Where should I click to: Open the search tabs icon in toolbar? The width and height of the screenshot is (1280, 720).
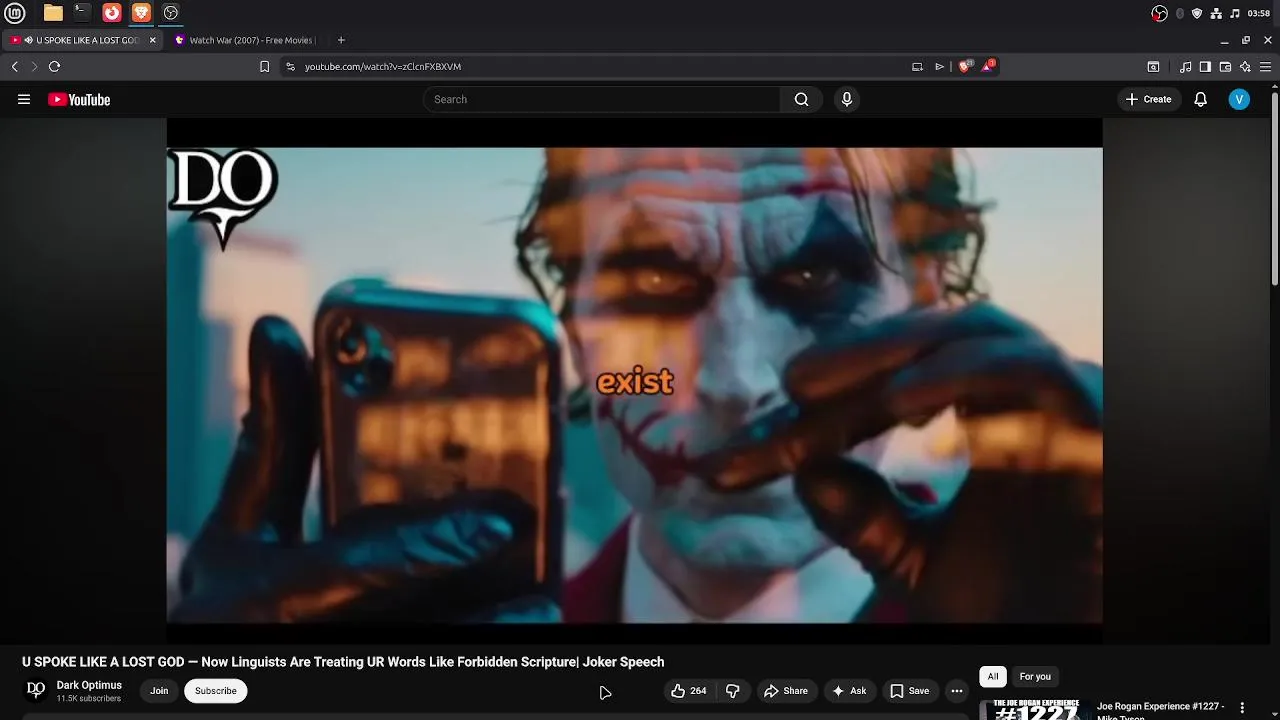[1153, 67]
